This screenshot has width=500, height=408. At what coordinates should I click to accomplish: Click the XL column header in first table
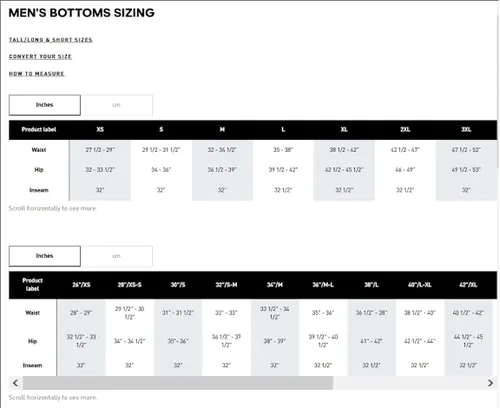point(344,129)
